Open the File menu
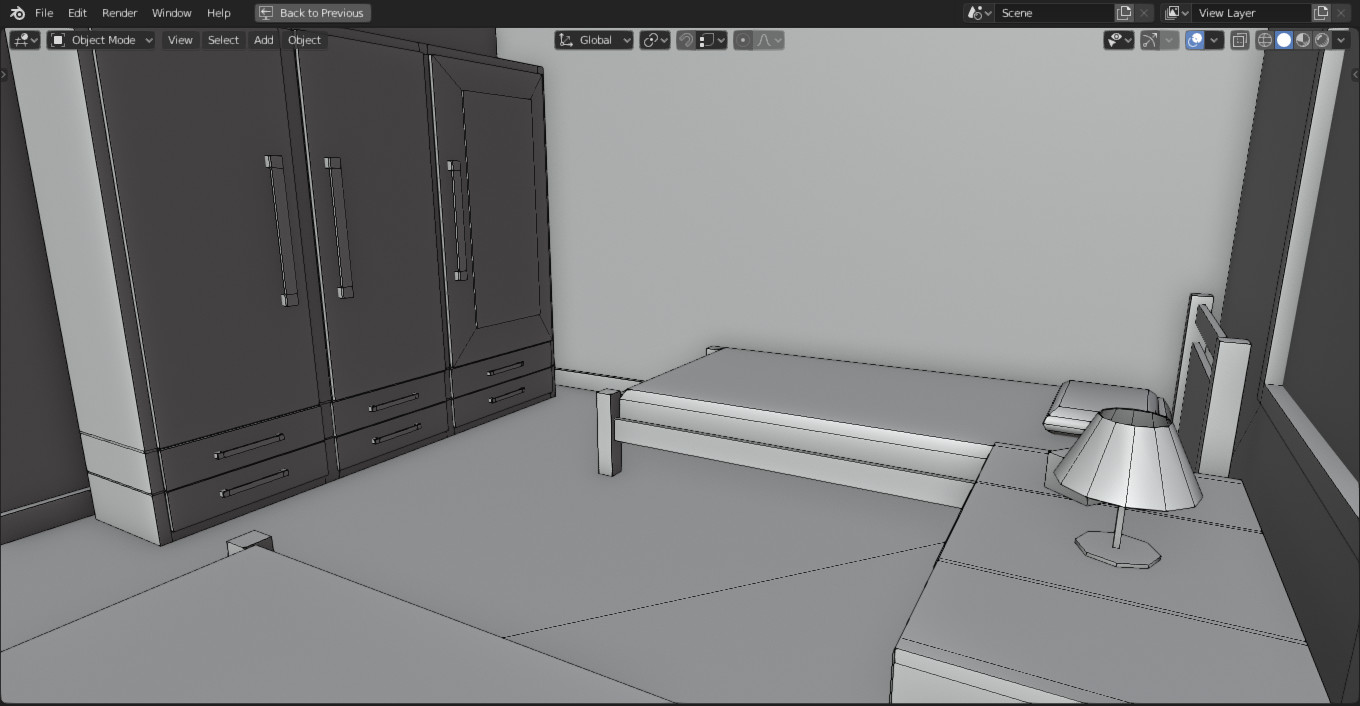1360x706 pixels. [x=44, y=13]
